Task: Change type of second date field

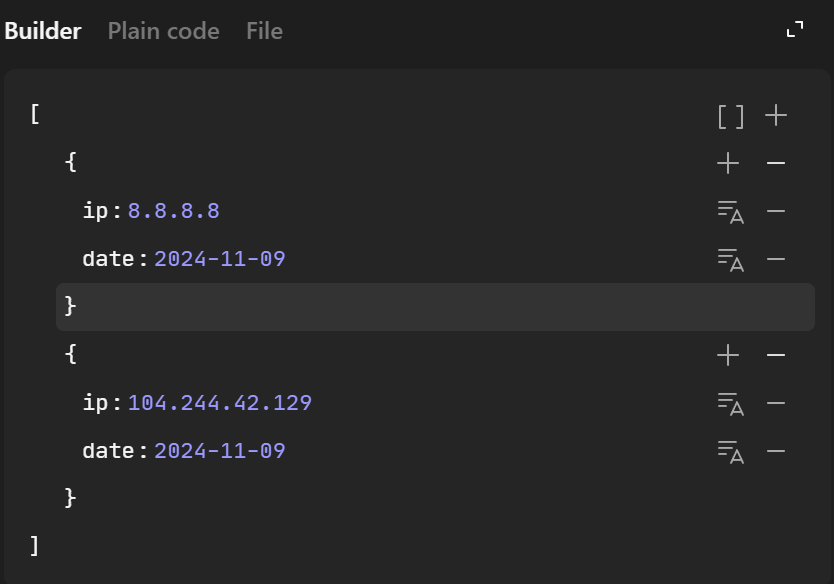Action: point(731,451)
